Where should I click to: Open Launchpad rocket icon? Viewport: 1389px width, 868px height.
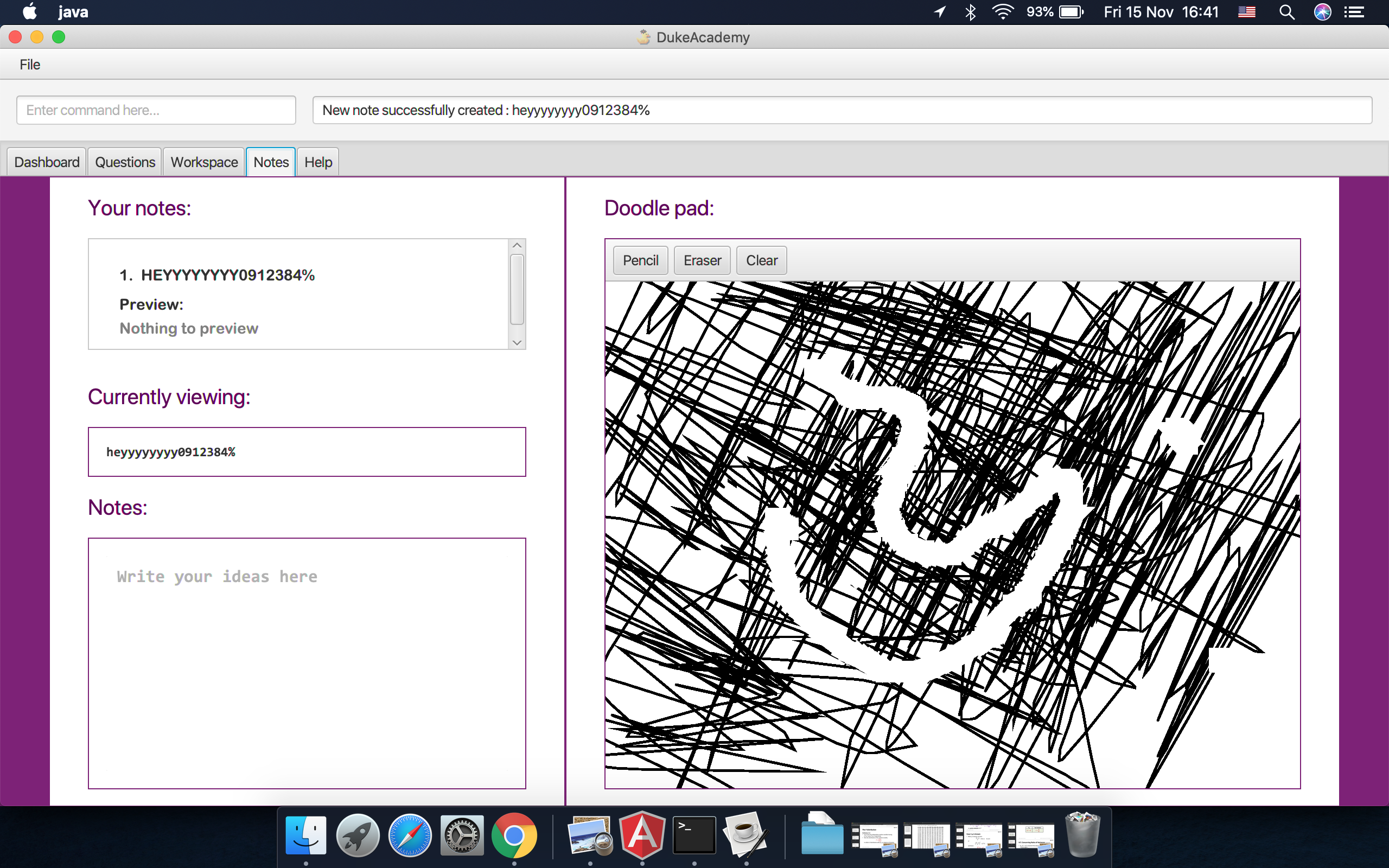pos(358,835)
